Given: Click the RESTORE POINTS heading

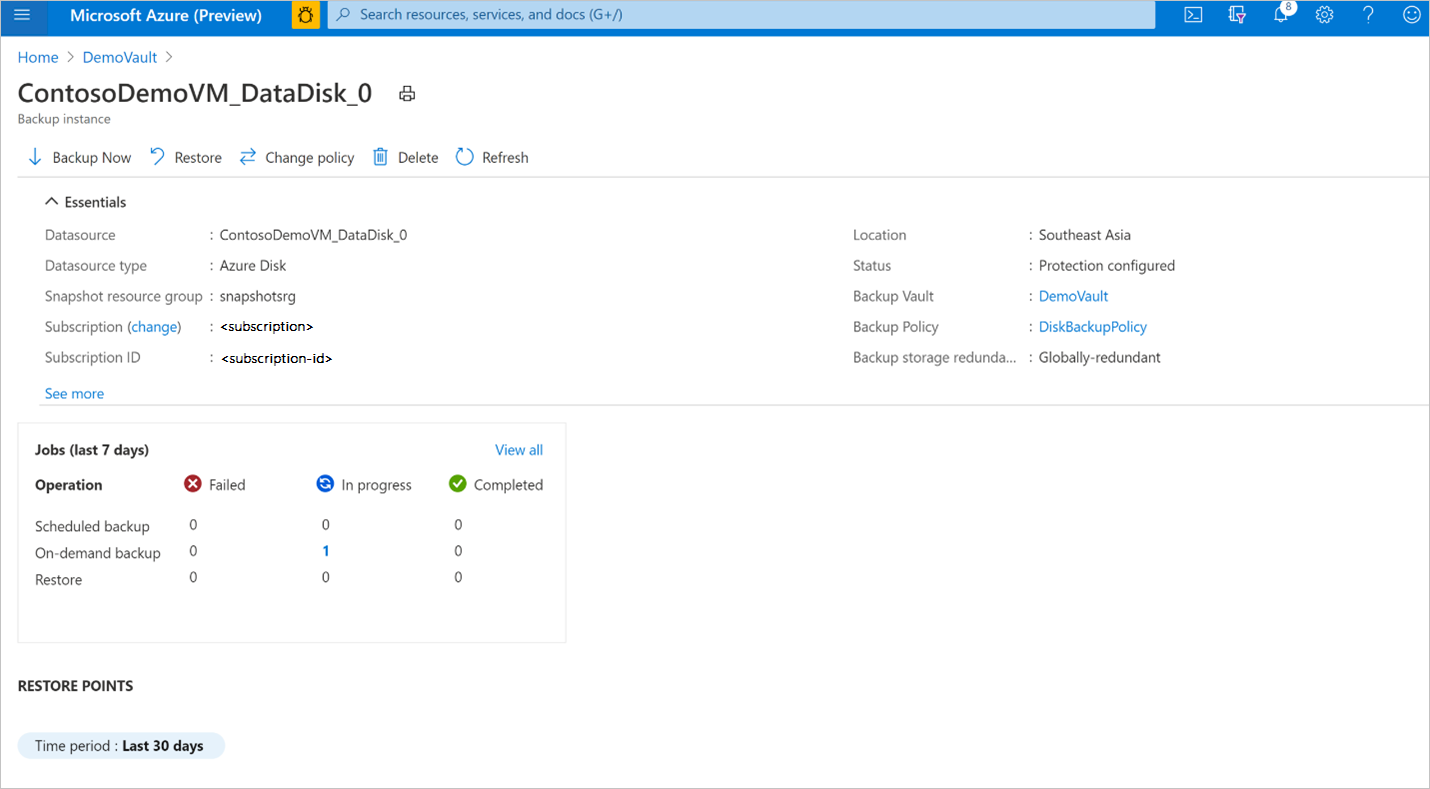Looking at the screenshot, I should tap(76, 686).
